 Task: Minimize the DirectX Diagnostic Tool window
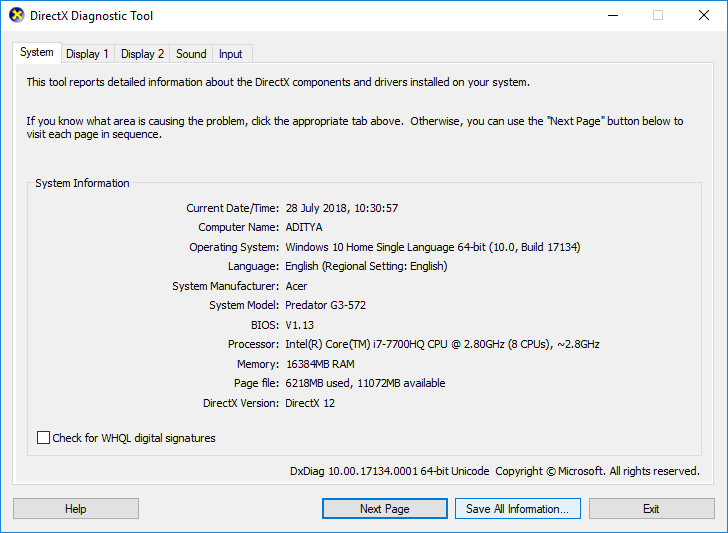tap(612, 16)
